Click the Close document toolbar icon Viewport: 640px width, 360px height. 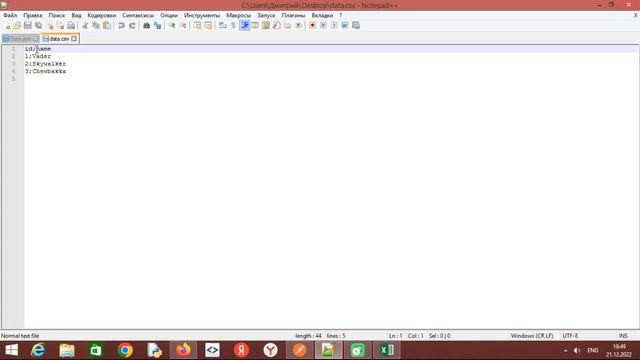point(50,26)
